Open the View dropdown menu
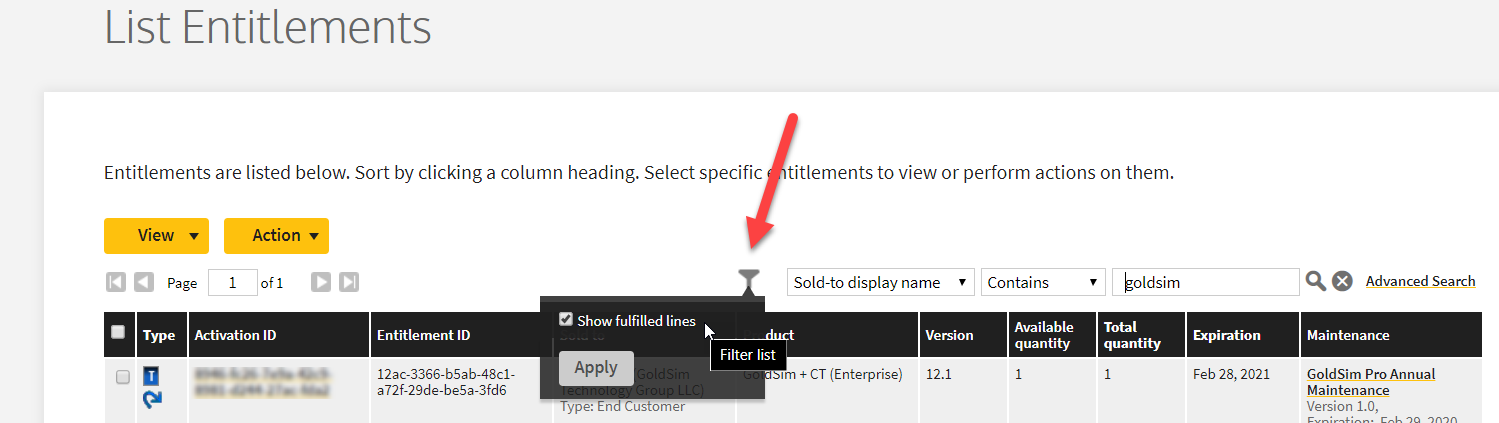 point(156,236)
